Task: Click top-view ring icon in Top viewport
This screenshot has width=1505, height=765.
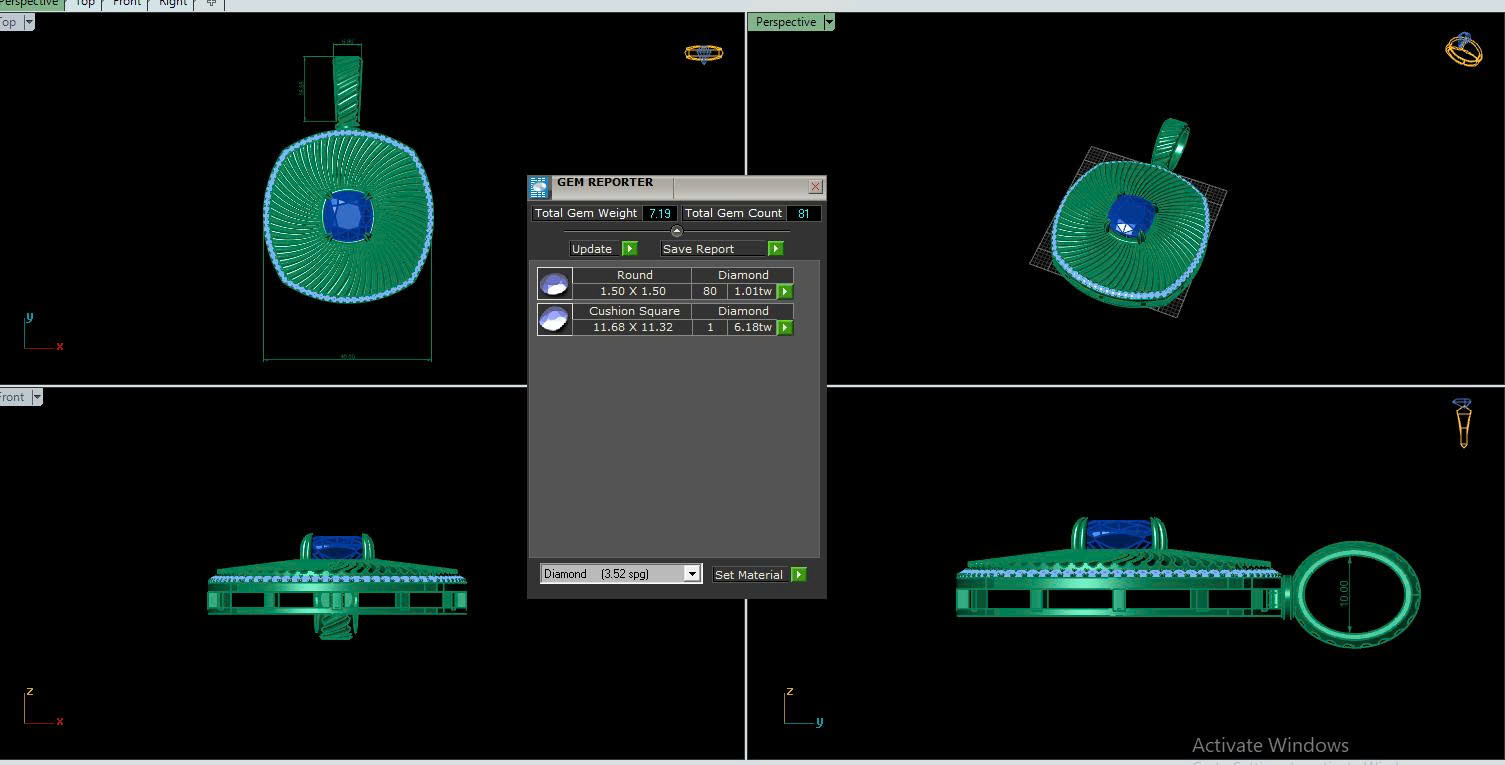Action: click(x=704, y=53)
